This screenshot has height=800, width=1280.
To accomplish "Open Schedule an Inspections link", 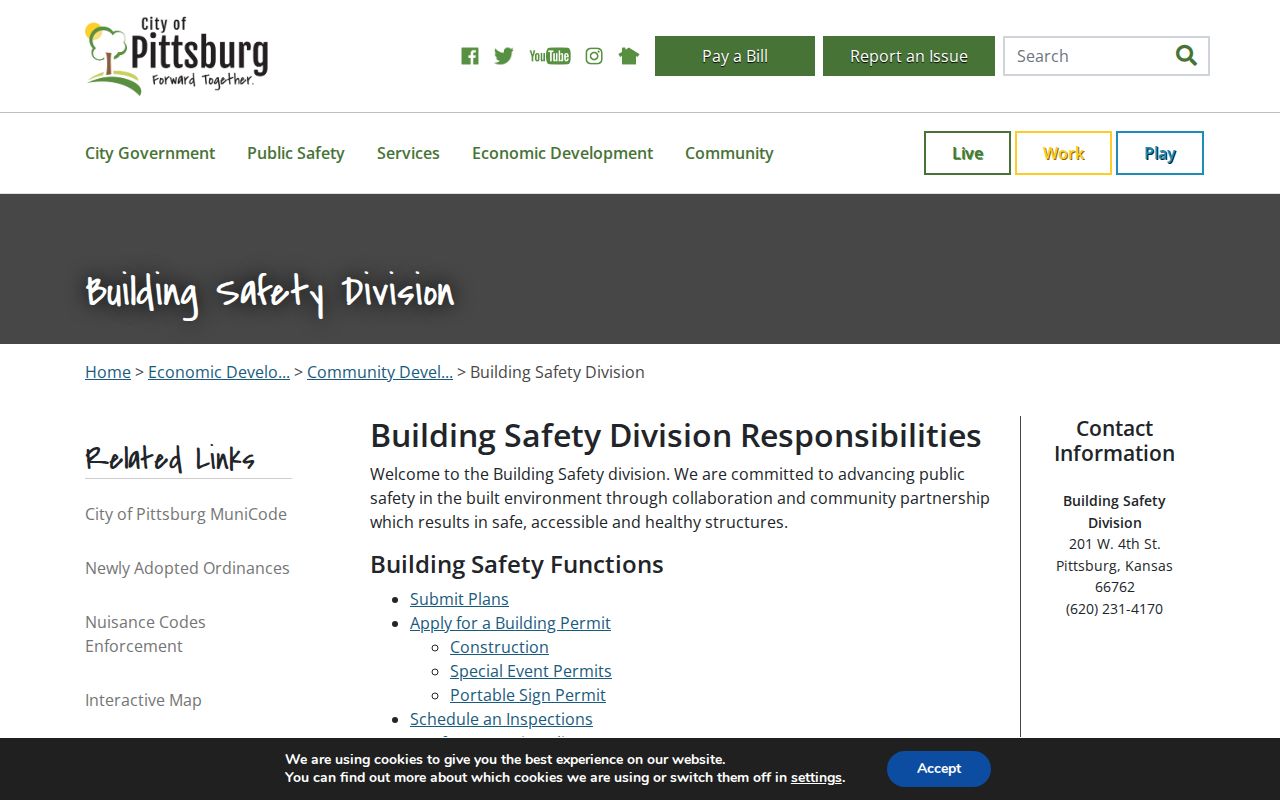I will pyautogui.click(x=501, y=719).
